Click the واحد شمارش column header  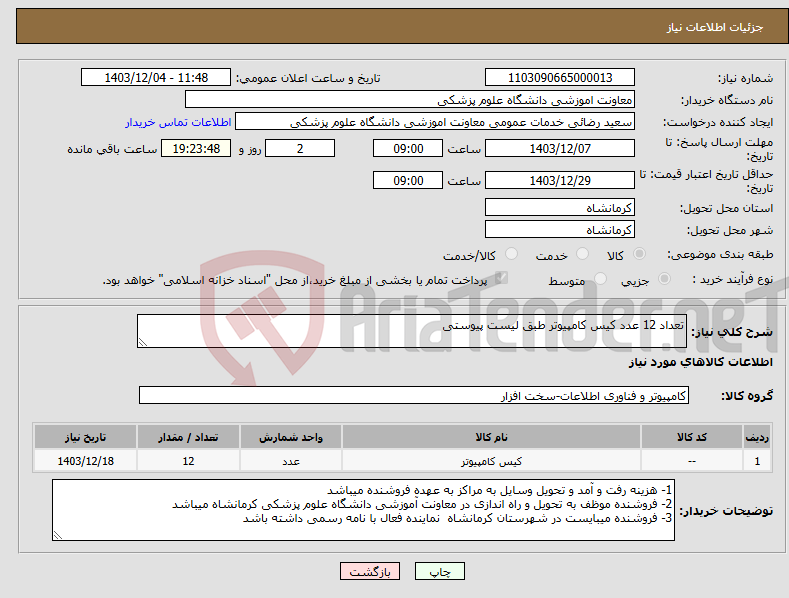[291, 437]
